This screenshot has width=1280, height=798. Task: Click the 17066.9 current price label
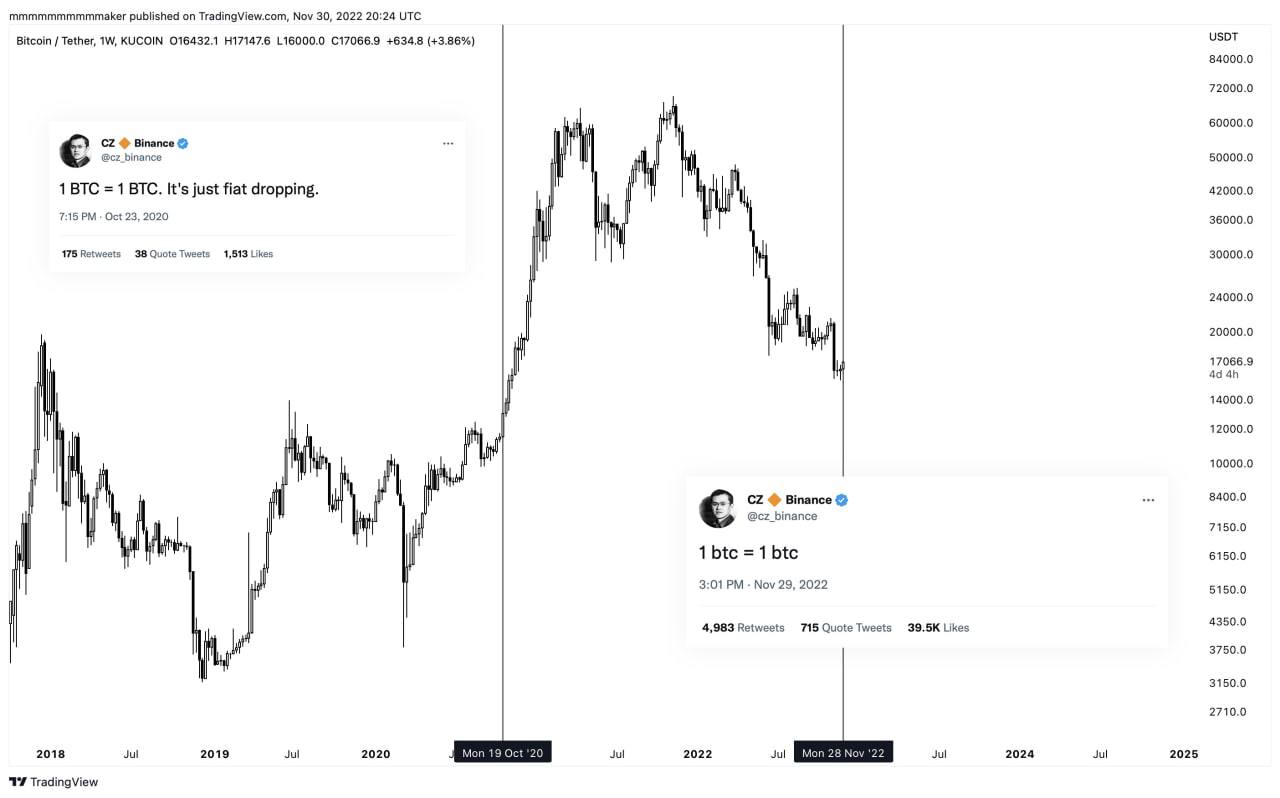point(1229,361)
